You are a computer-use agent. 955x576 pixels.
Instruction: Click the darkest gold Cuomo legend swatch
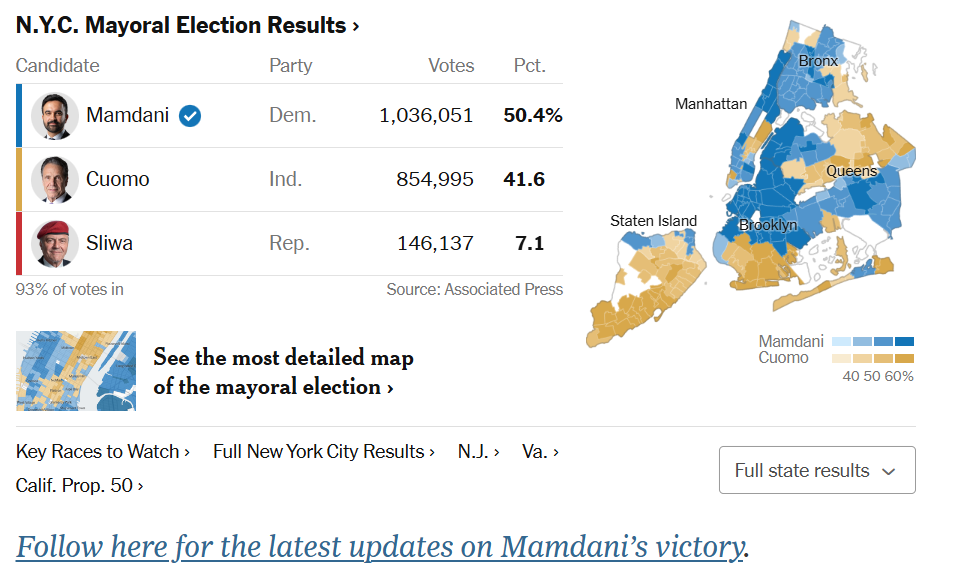point(905,358)
